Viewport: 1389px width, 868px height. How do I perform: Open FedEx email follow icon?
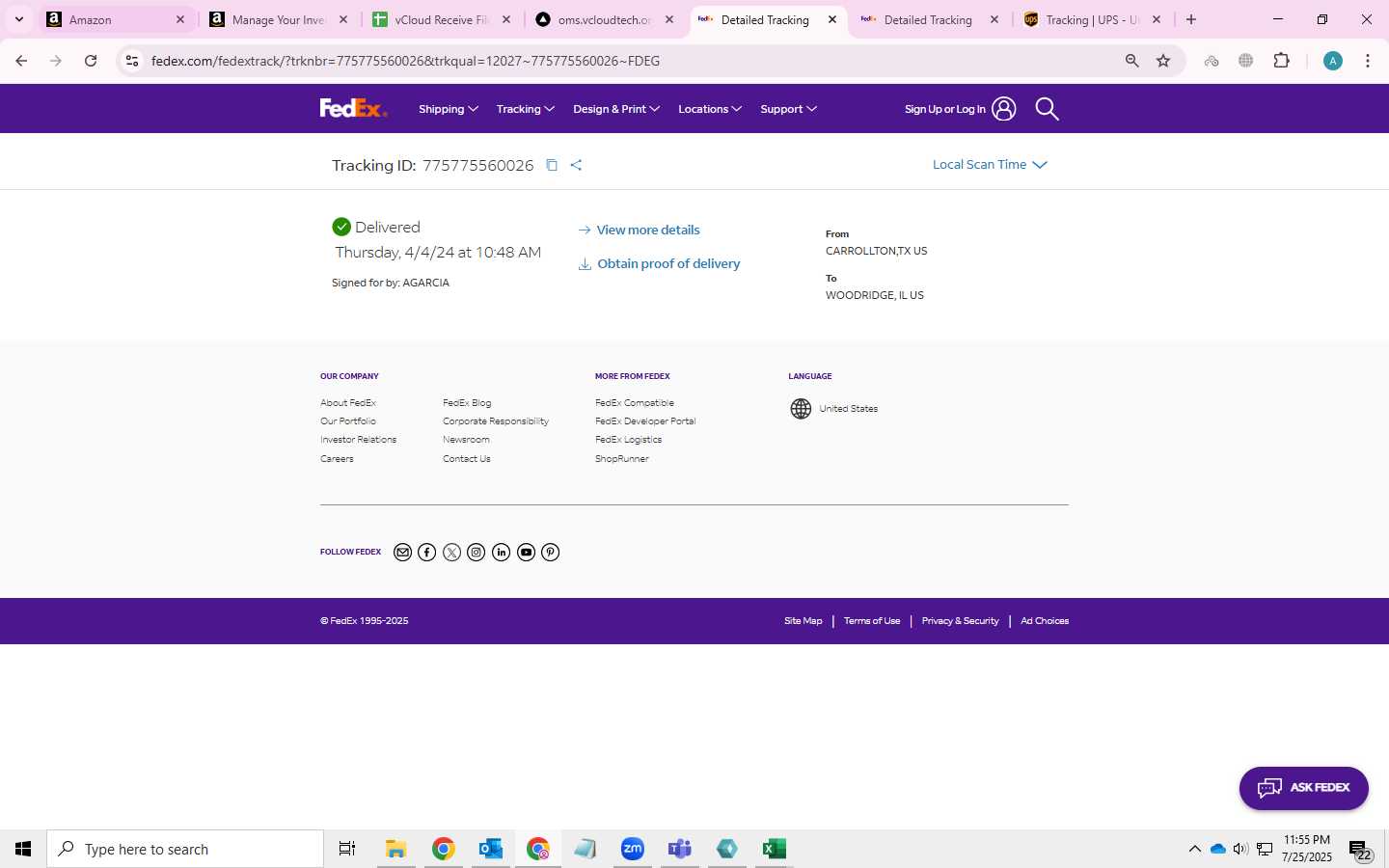pos(403,552)
